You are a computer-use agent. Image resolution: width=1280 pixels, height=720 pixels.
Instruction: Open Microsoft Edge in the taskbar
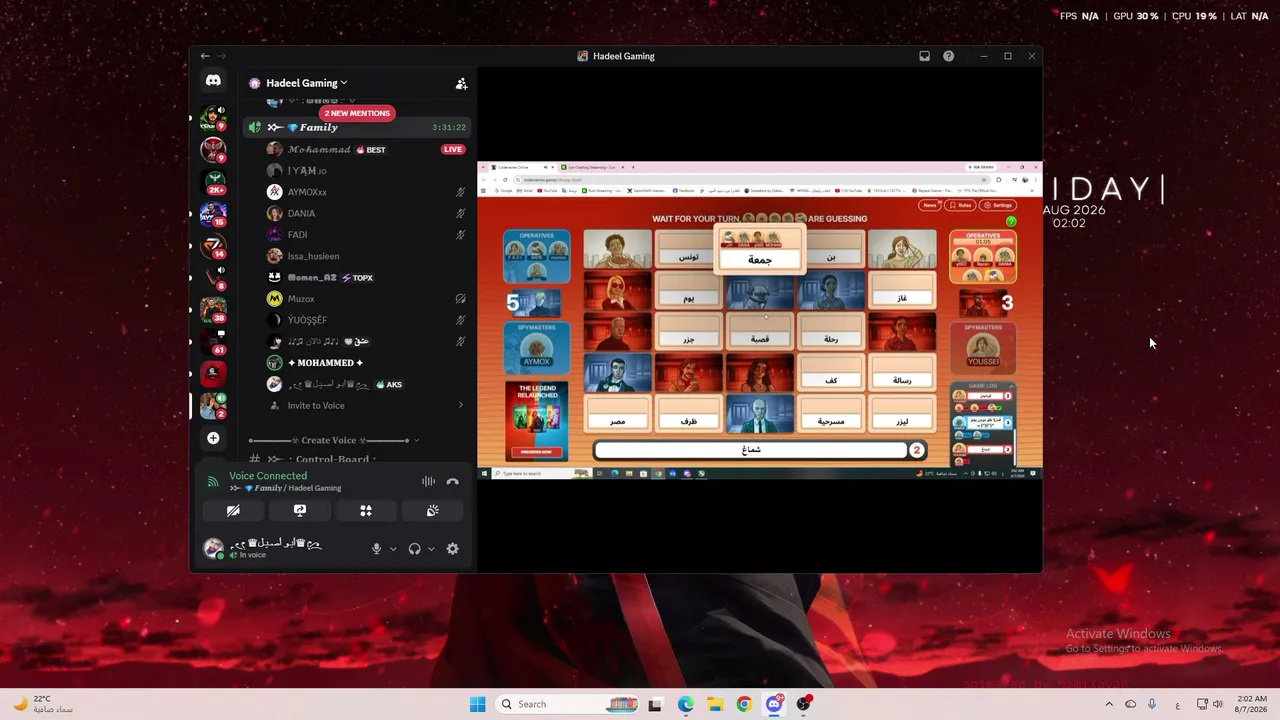pos(685,704)
